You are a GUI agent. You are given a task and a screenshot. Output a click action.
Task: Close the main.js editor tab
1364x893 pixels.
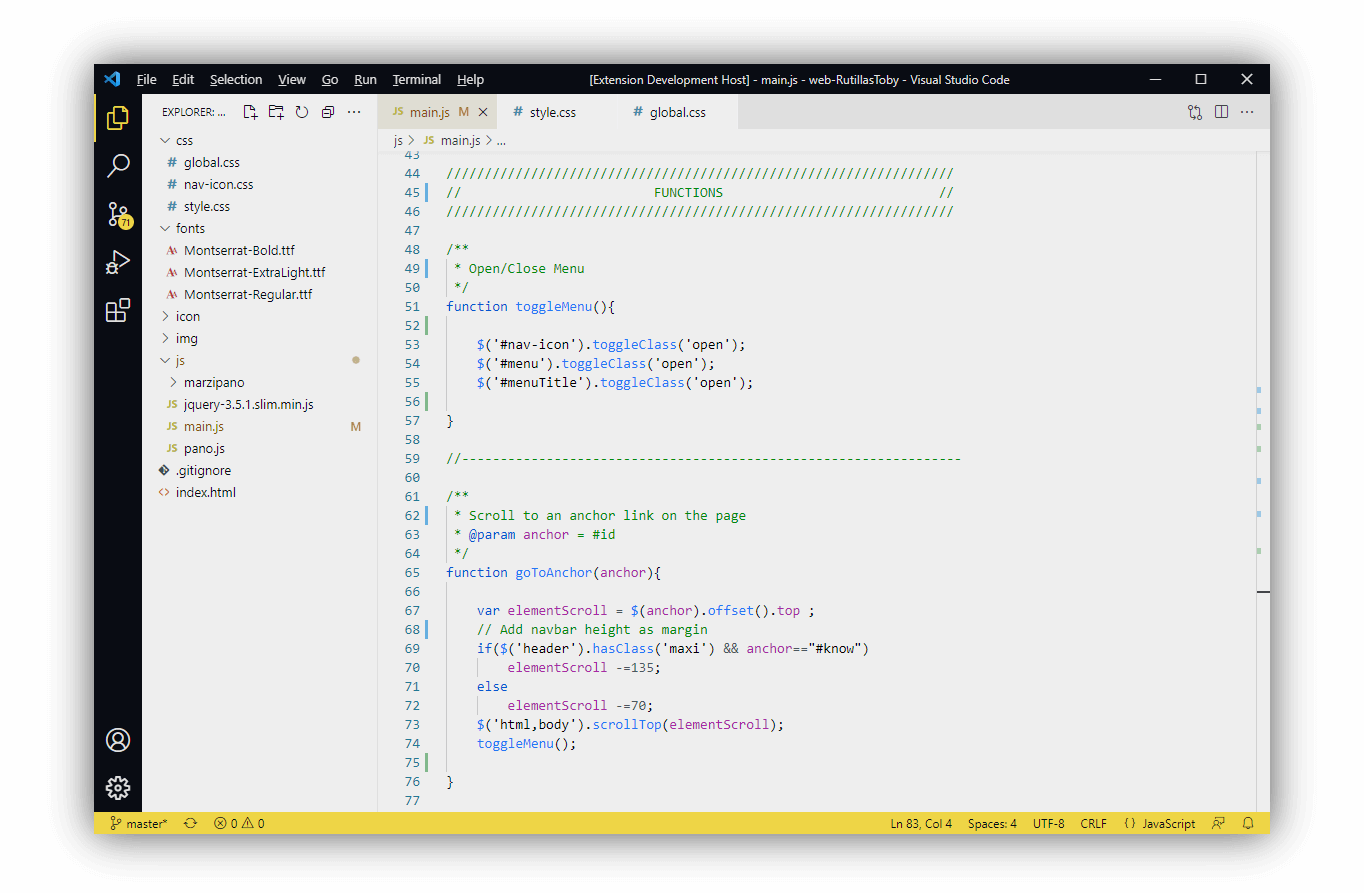click(x=483, y=112)
